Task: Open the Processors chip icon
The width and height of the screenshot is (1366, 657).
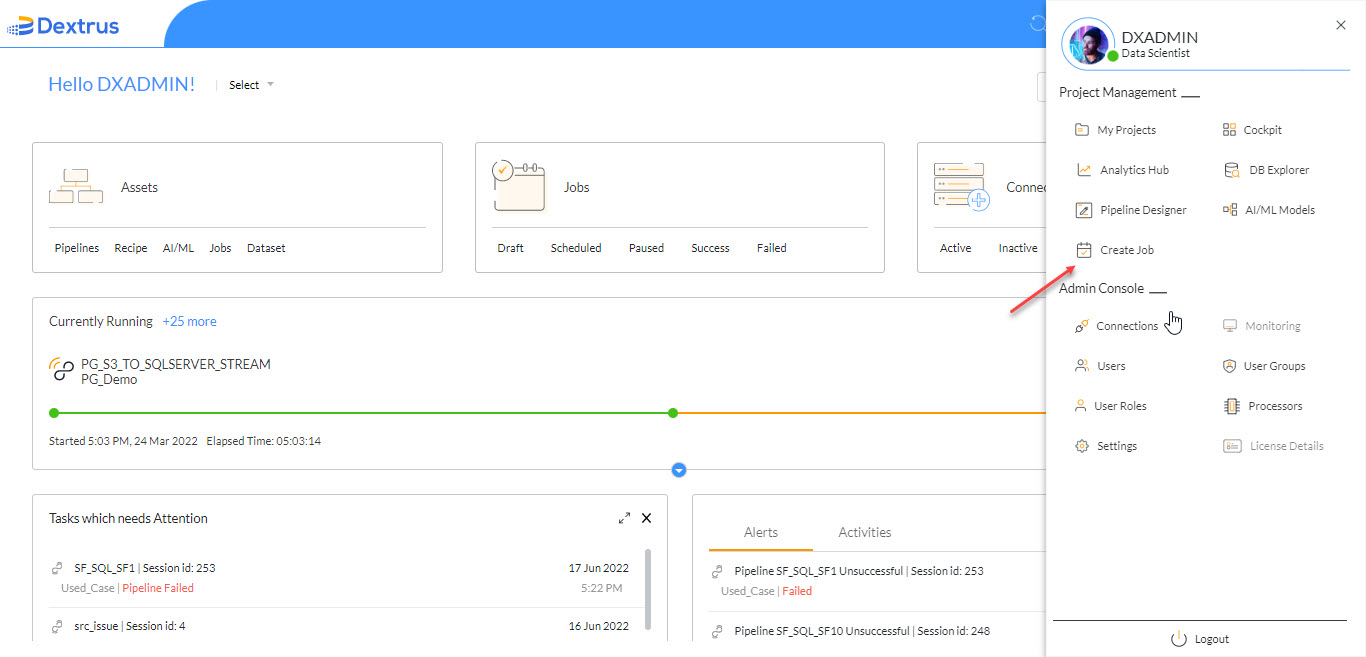Action: coord(1232,406)
